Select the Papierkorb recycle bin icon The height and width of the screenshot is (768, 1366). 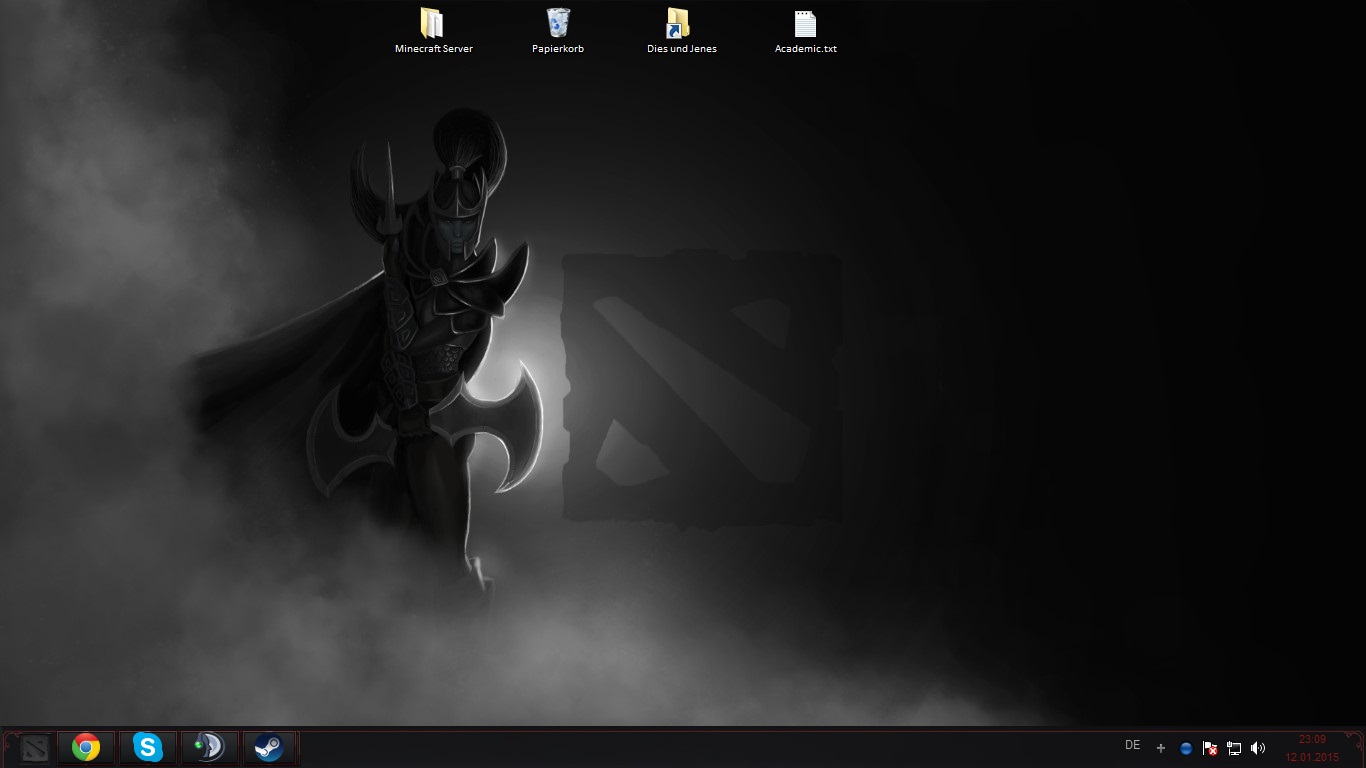point(558,31)
